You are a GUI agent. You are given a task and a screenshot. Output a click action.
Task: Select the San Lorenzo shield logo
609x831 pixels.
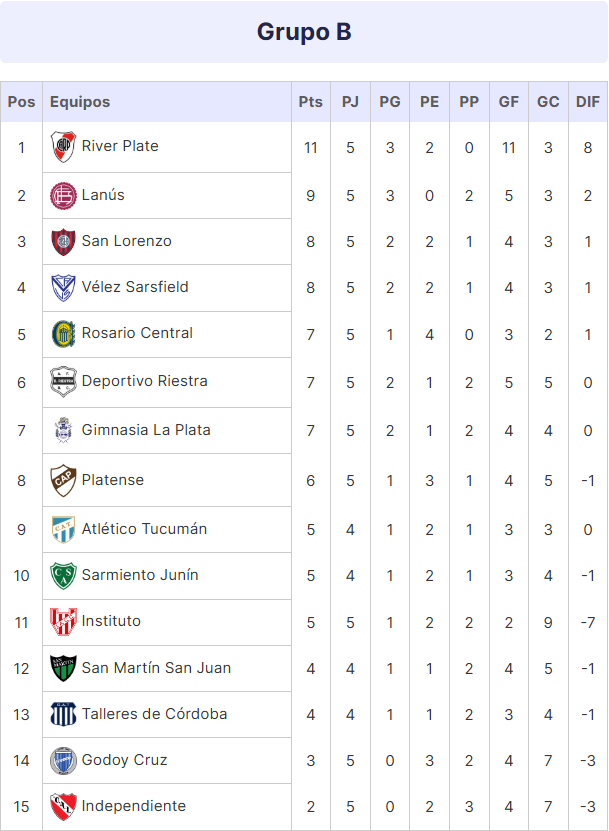(x=63, y=242)
